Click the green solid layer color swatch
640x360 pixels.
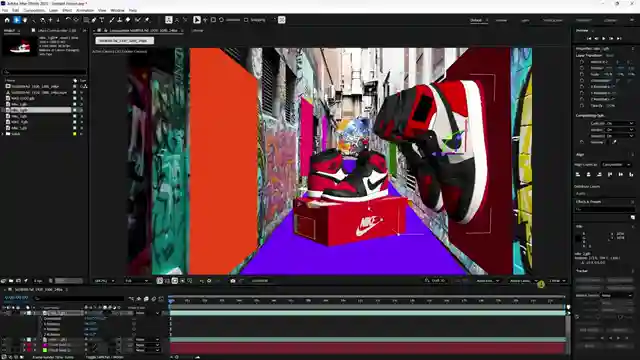click(45, 350)
